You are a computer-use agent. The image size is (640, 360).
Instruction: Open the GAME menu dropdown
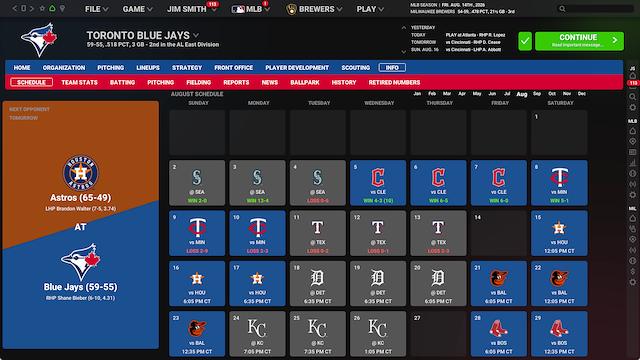[x=138, y=9]
